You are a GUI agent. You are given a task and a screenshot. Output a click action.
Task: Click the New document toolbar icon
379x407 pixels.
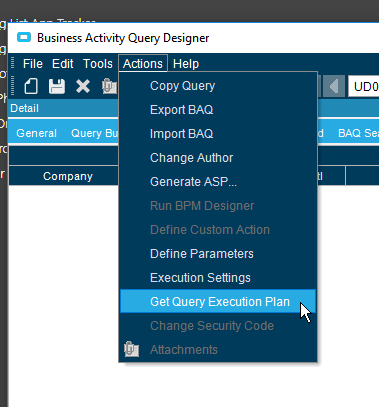31,86
